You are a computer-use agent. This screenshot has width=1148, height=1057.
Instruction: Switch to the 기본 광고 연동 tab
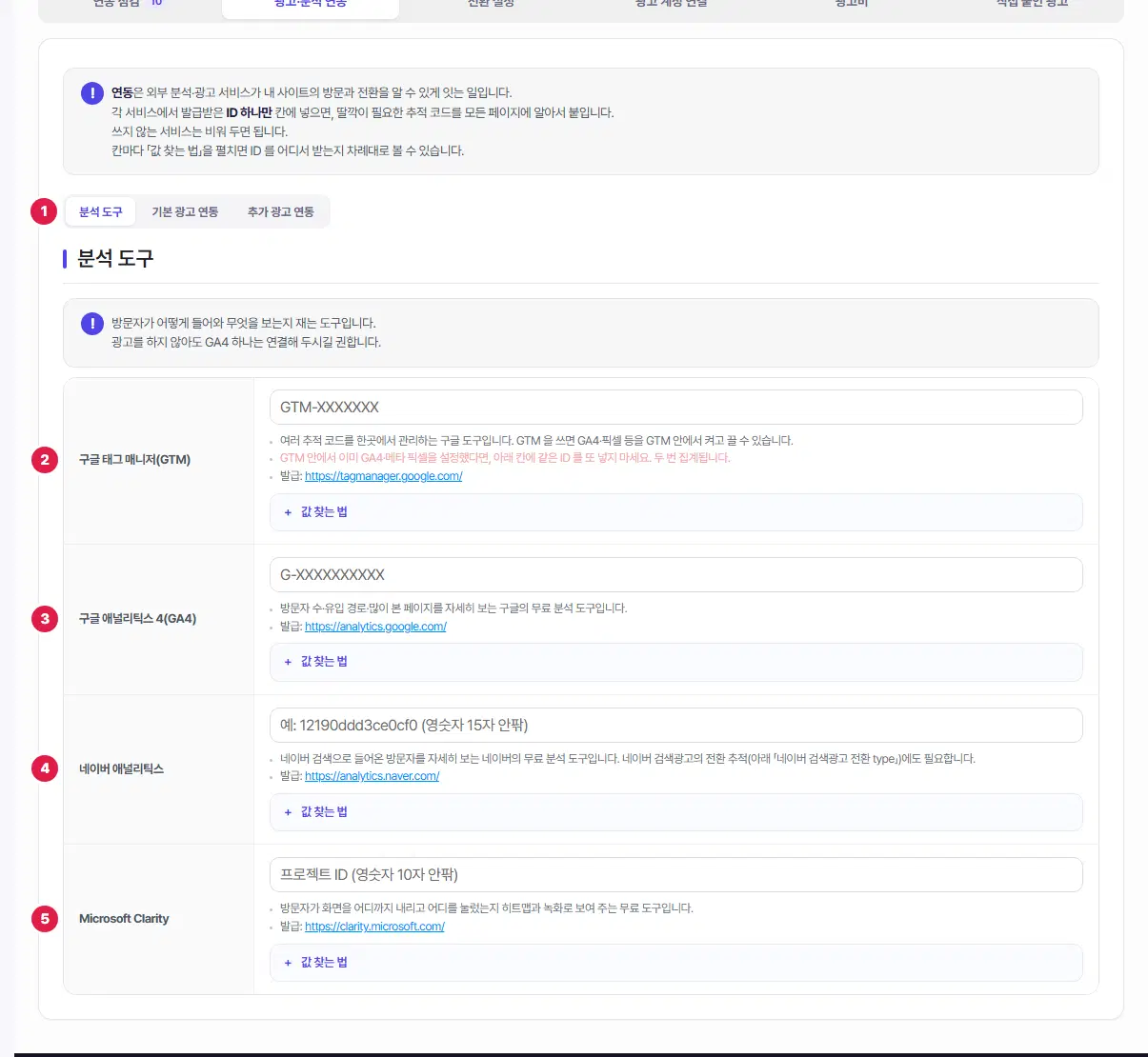coord(185,211)
